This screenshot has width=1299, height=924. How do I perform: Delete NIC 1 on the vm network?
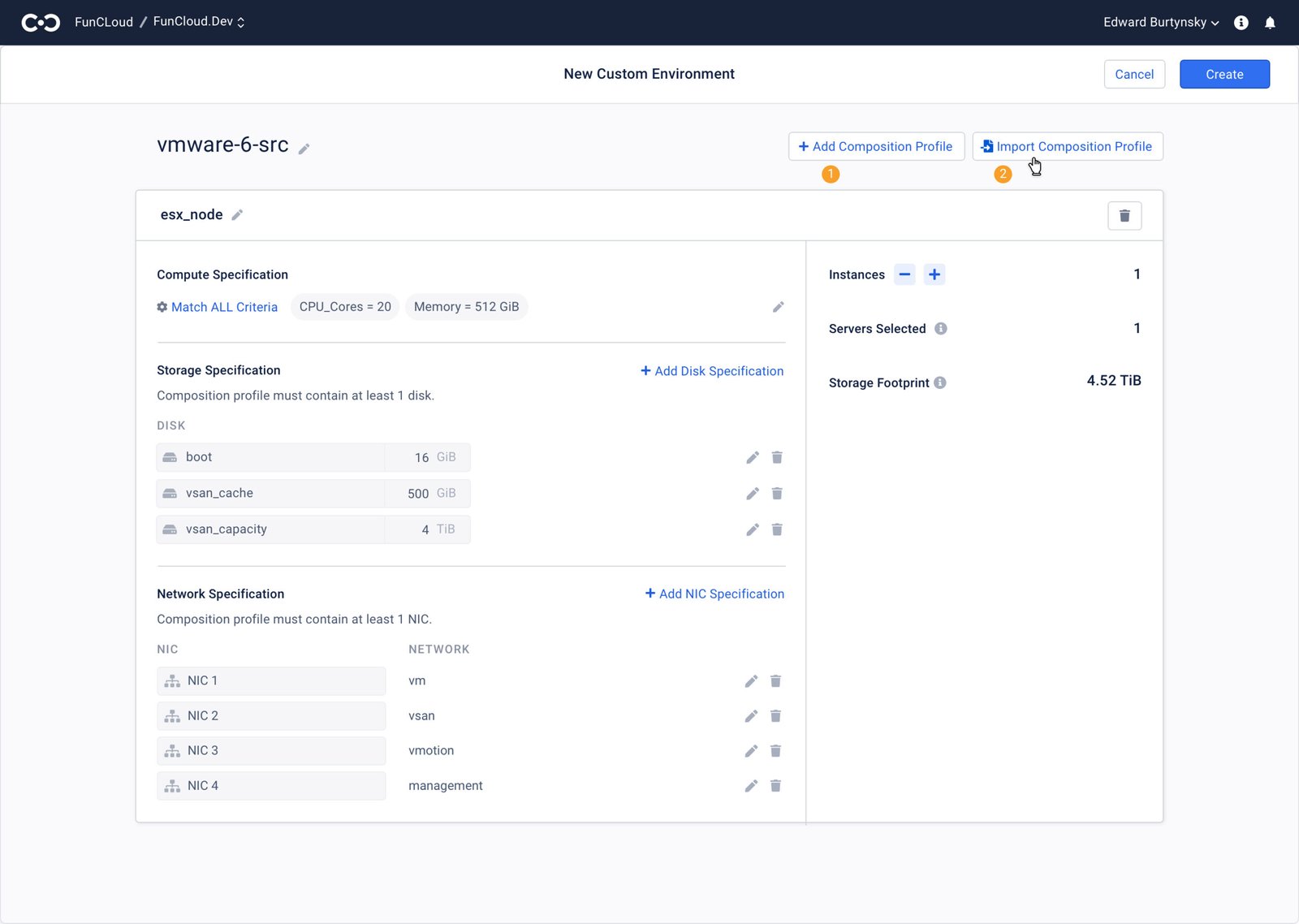(x=775, y=681)
